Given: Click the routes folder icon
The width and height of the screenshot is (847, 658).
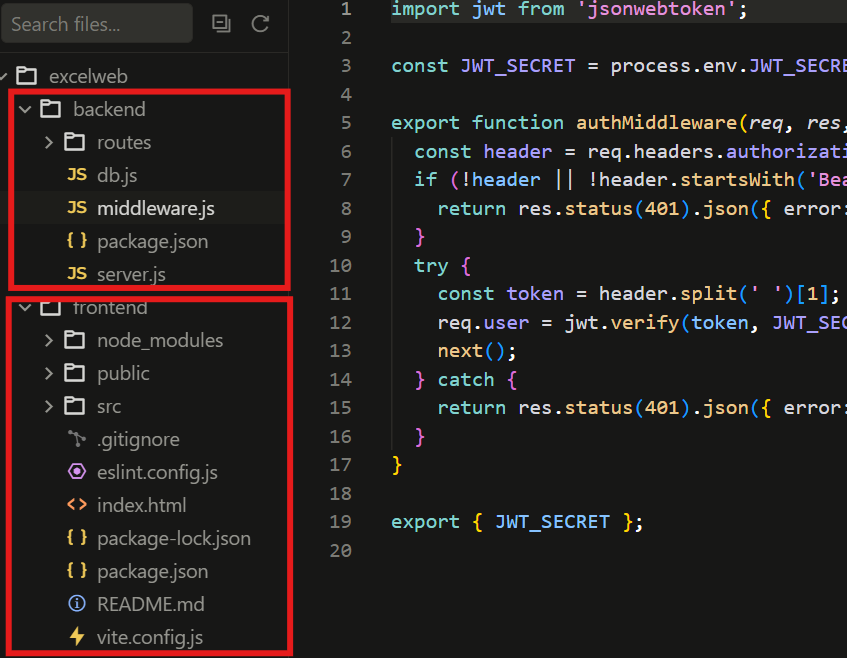Looking at the screenshot, I should coord(75,142).
